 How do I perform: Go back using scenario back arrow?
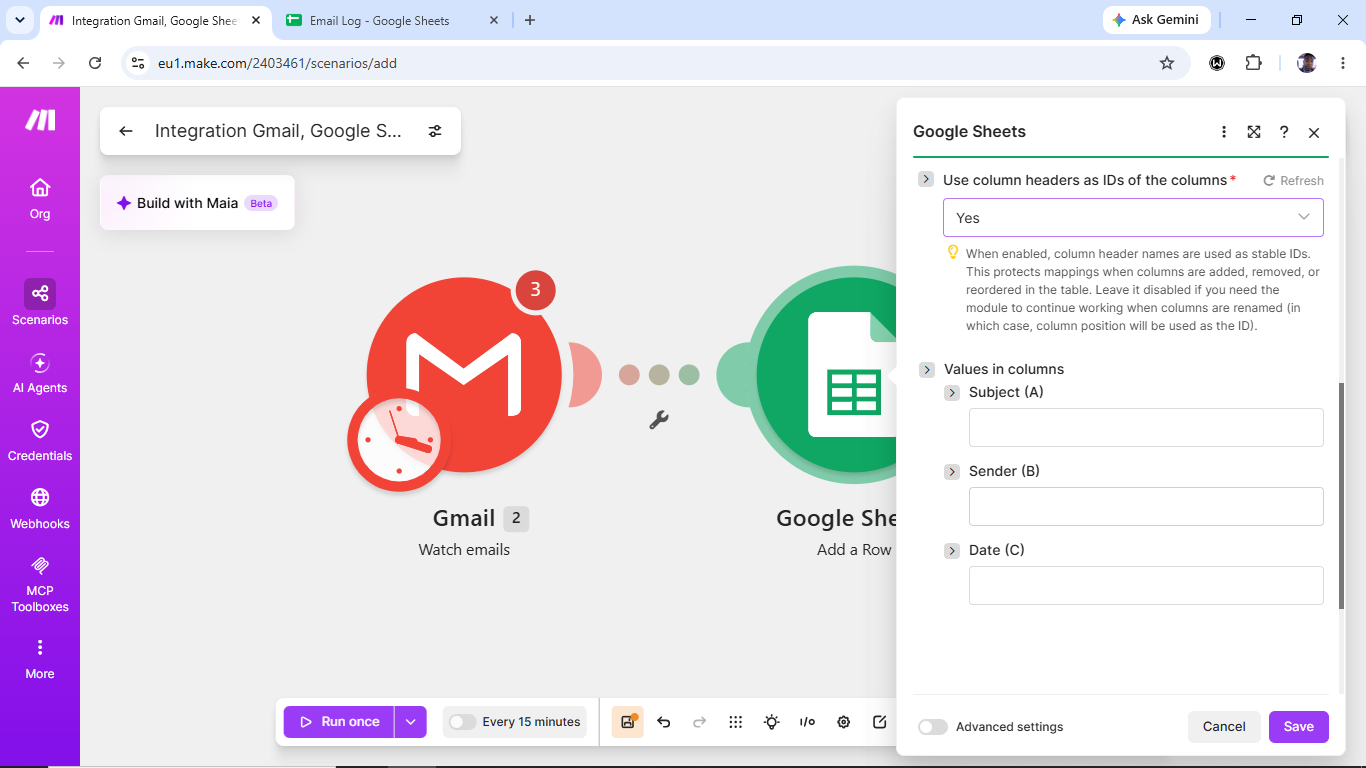[x=126, y=131]
